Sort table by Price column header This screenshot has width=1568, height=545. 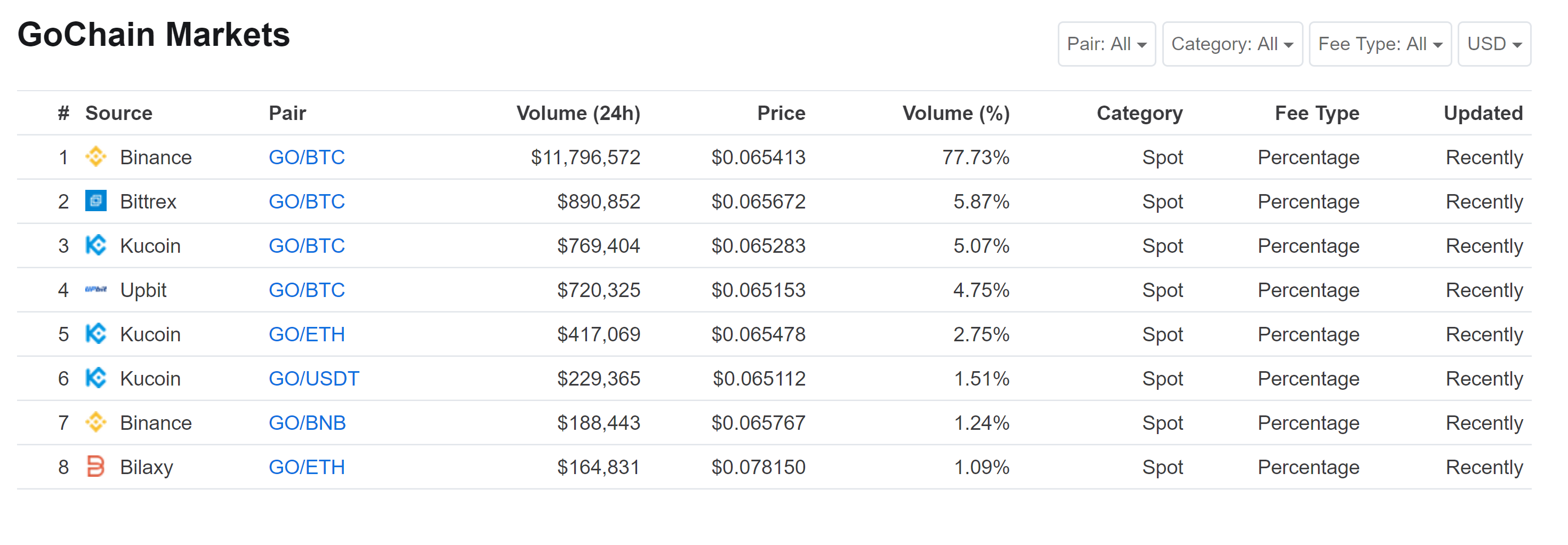pyautogui.click(x=781, y=113)
